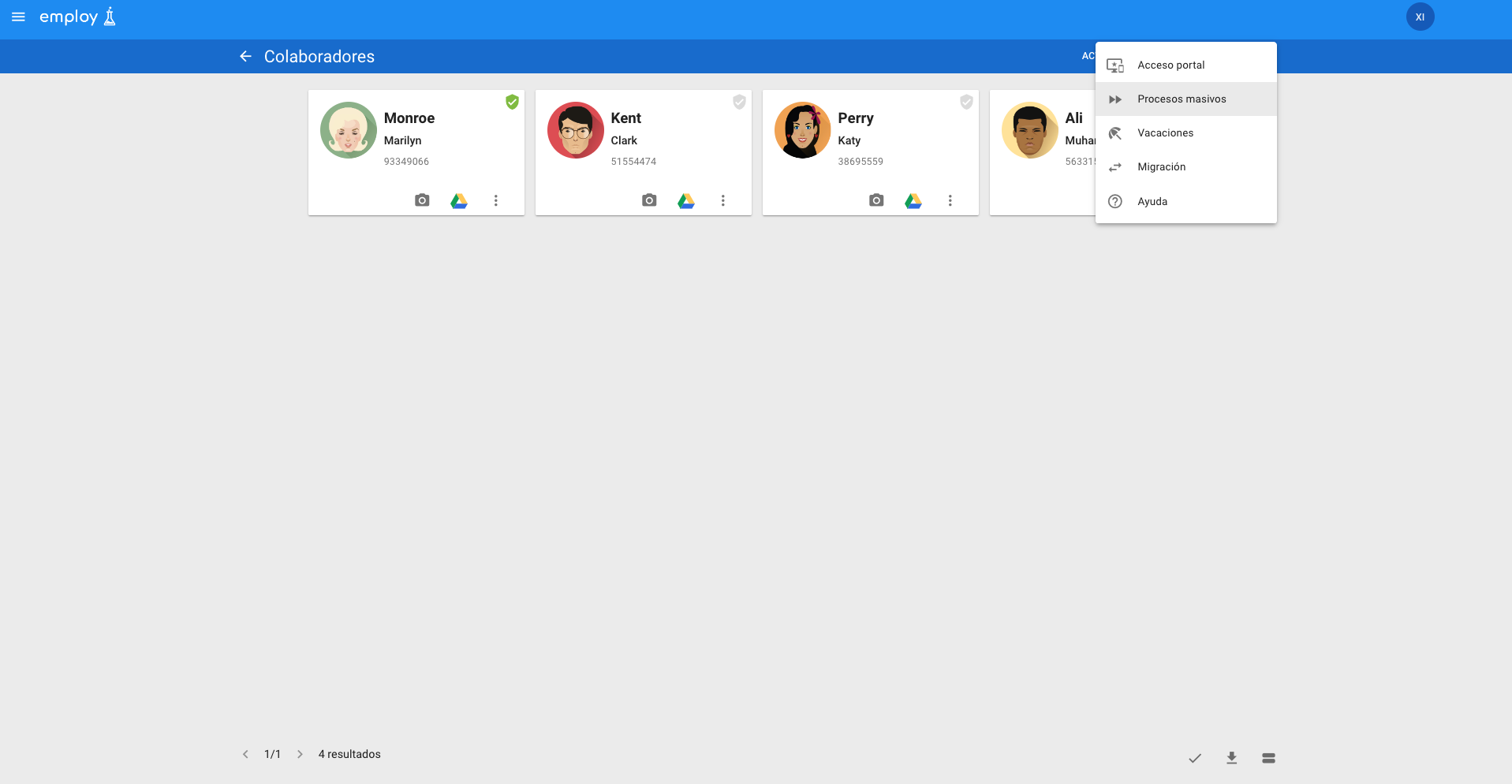1512x784 pixels.
Task: Click the Colaboradores page title
Action: pos(319,56)
